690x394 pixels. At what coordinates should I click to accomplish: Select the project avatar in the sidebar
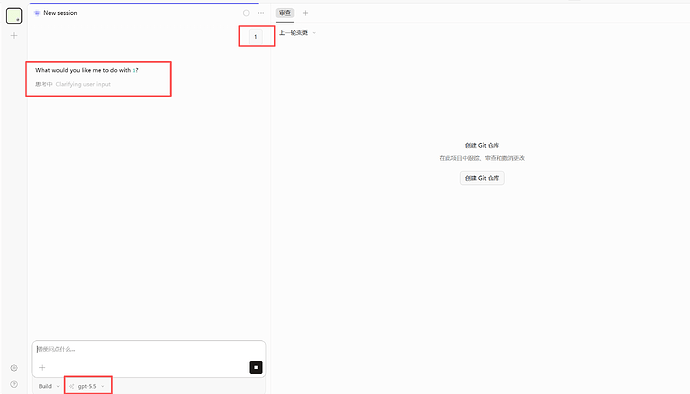pos(14,16)
